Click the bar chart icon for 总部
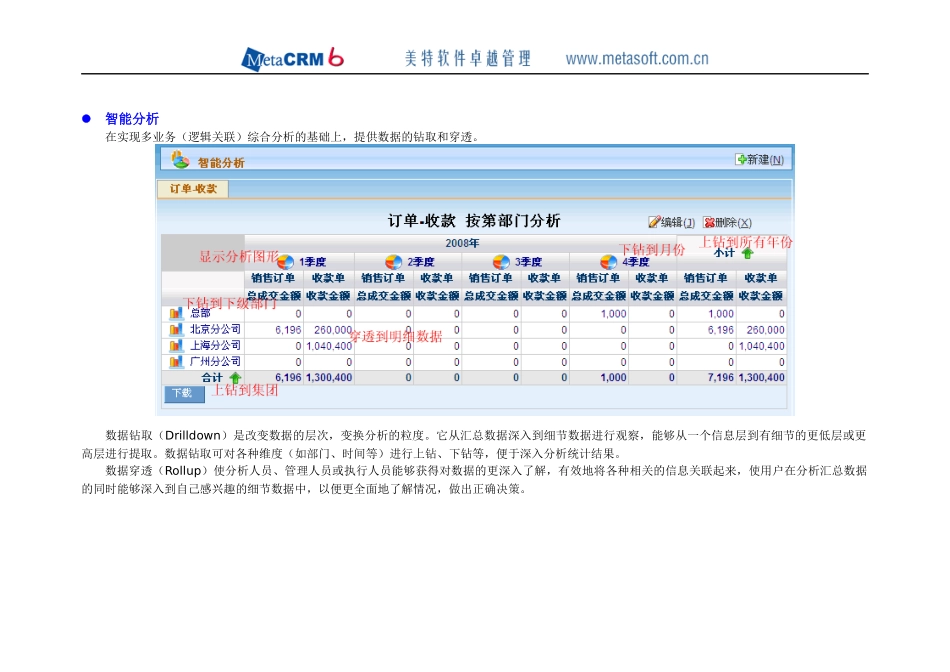The height and width of the screenshot is (672, 950). click(176, 313)
